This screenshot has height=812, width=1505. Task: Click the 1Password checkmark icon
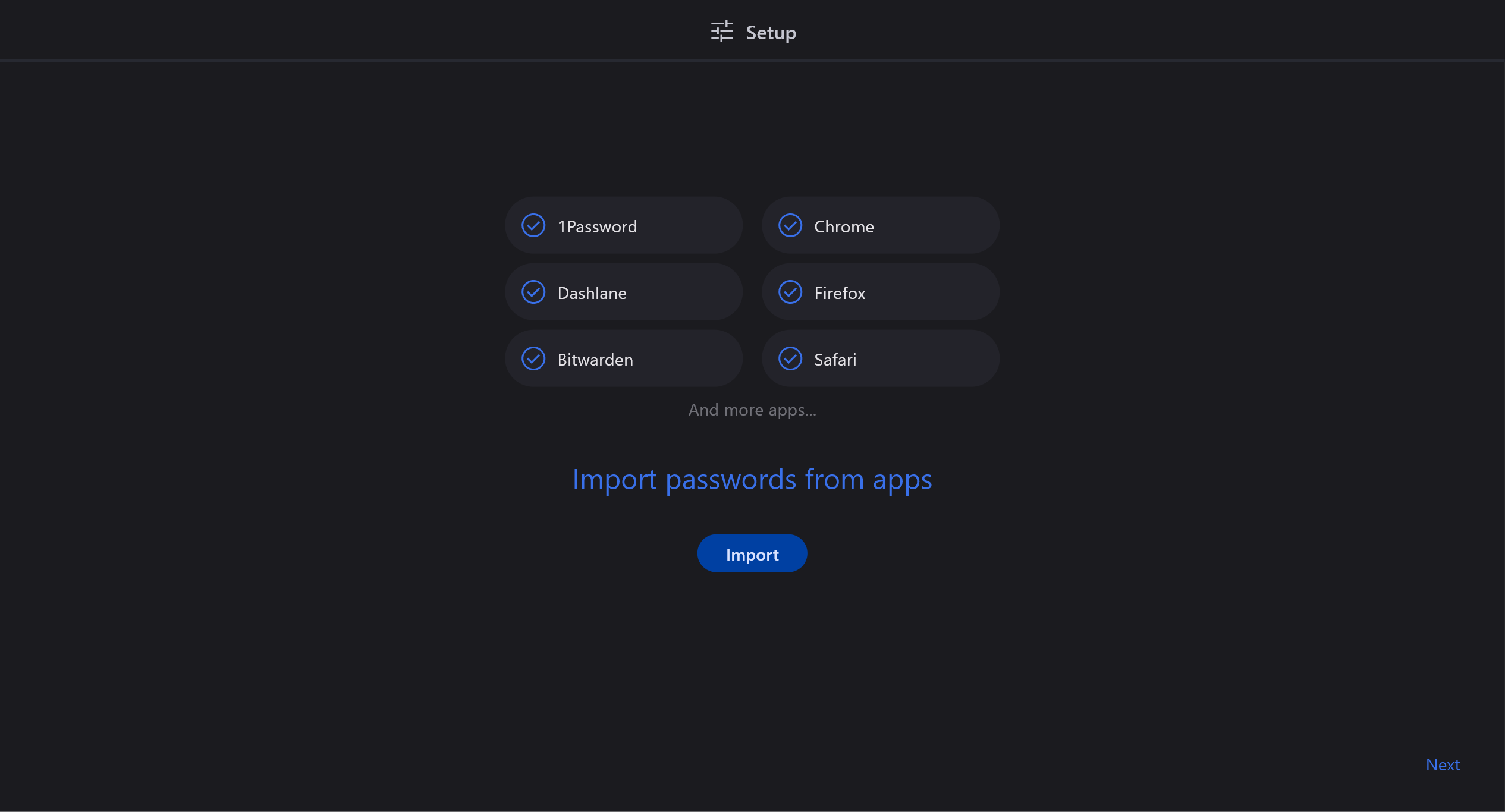click(533, 226)
